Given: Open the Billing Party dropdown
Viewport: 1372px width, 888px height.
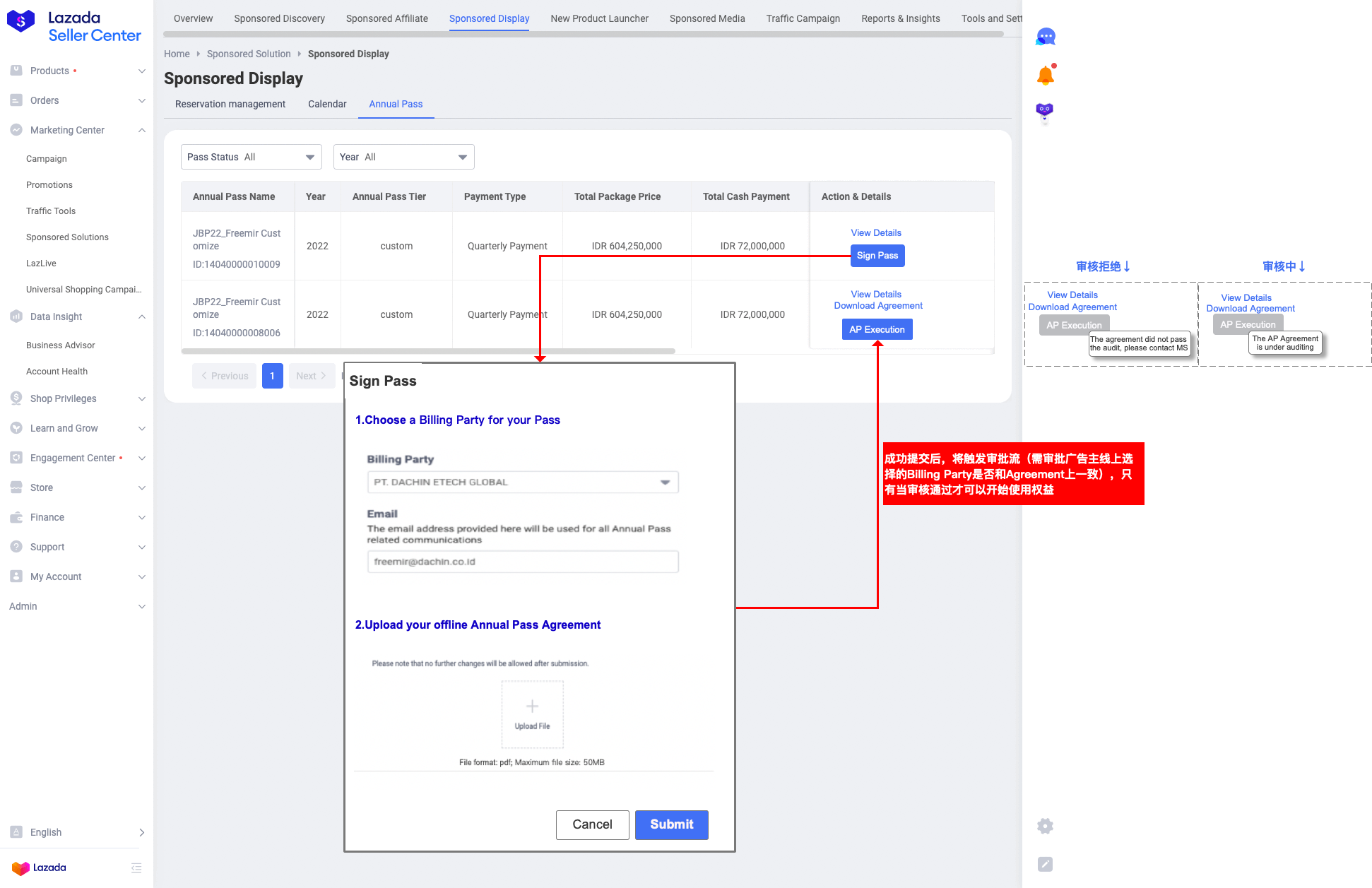Looking at the screenshot, I should [522, 482].
